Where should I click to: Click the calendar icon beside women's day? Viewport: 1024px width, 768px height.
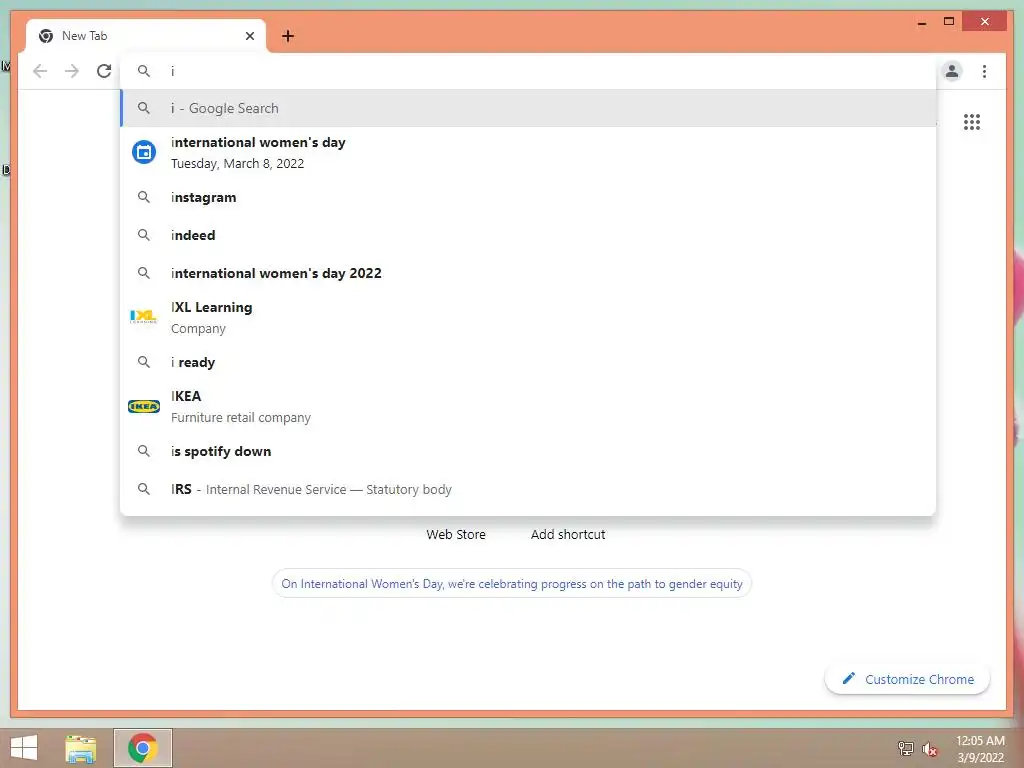[144, 152]
